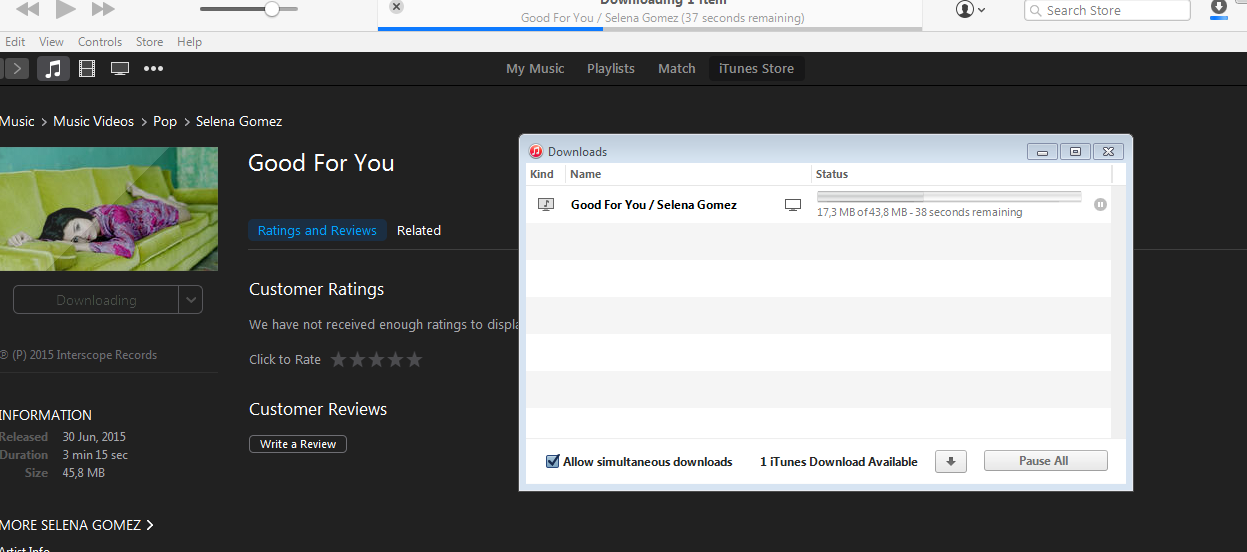Go forward with the navigation arrow
This screenshot has height=552, width=1247.
17,68
